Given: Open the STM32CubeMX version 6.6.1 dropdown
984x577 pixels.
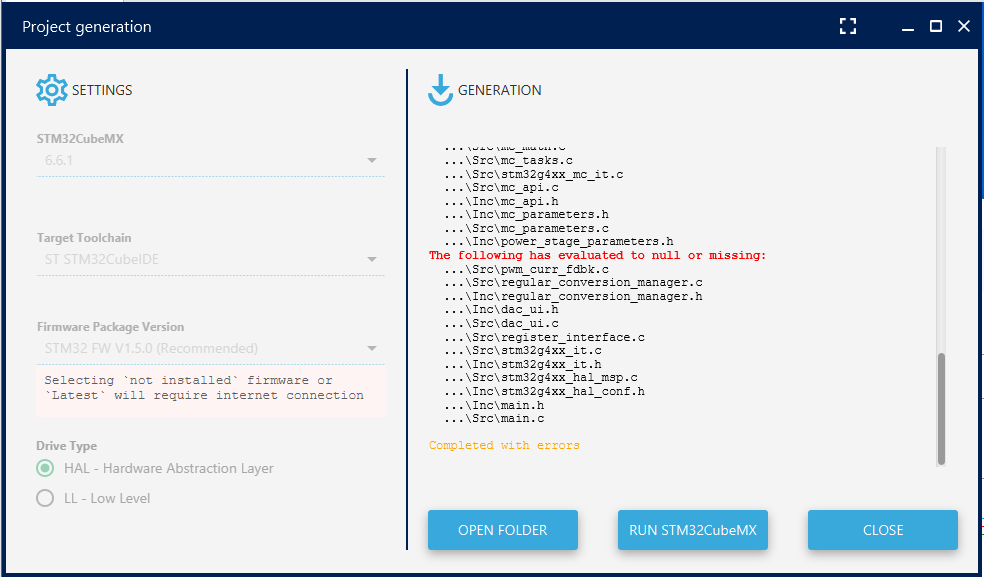Looking at the screenshot, I should click(x=210, y=161).
